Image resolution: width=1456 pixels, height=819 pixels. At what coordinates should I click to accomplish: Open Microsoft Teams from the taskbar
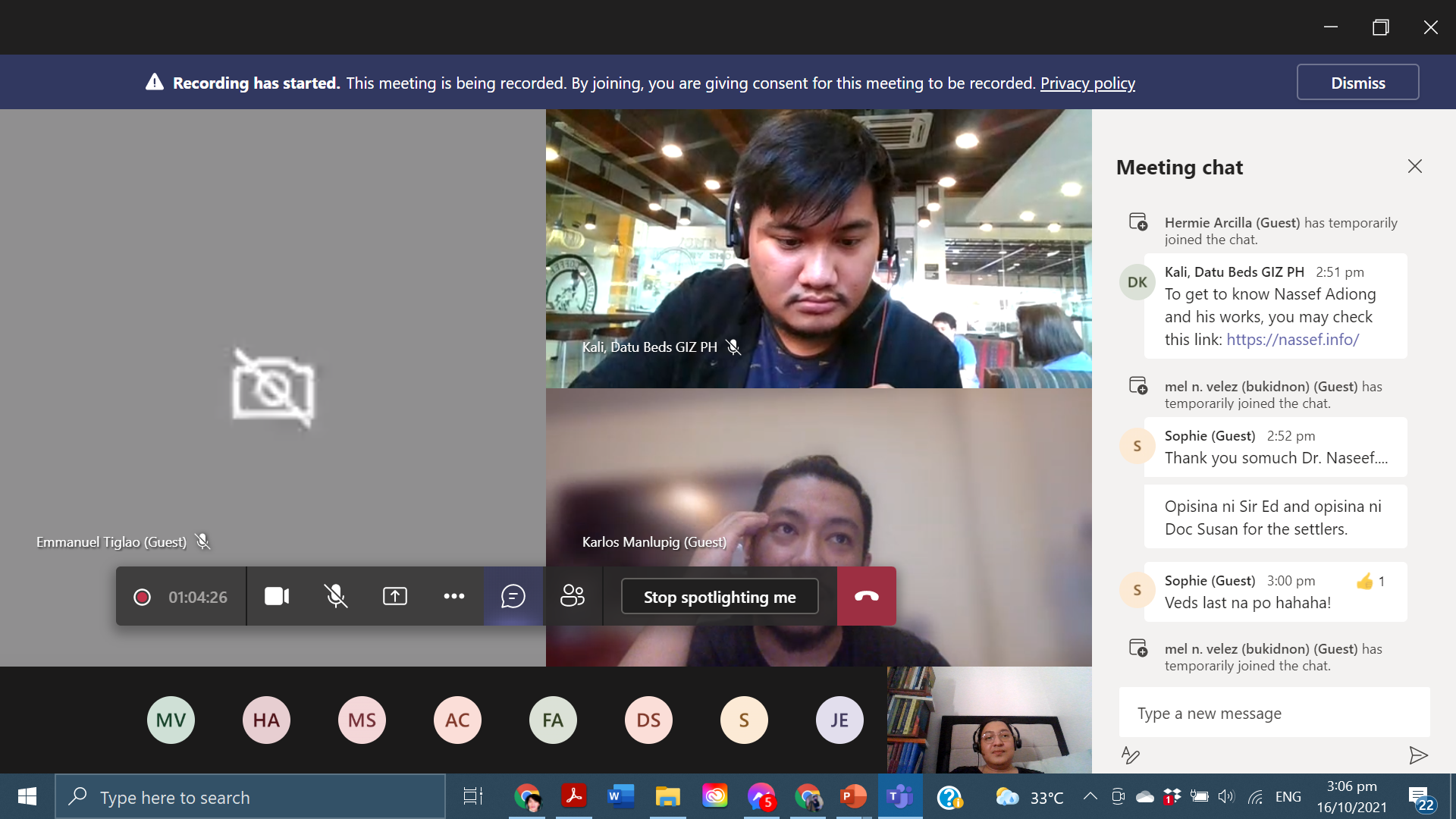(900, 797)
